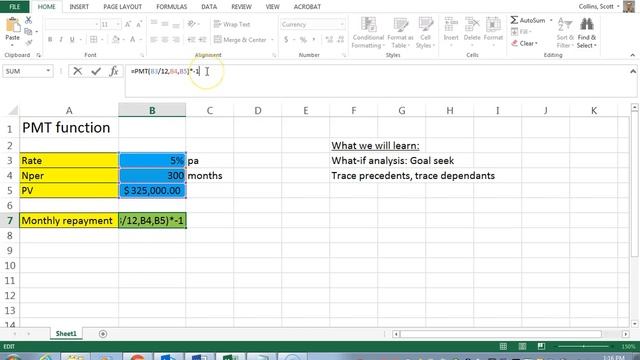Switch to the REVIEW ribbon tab

(x=241, y=7)
